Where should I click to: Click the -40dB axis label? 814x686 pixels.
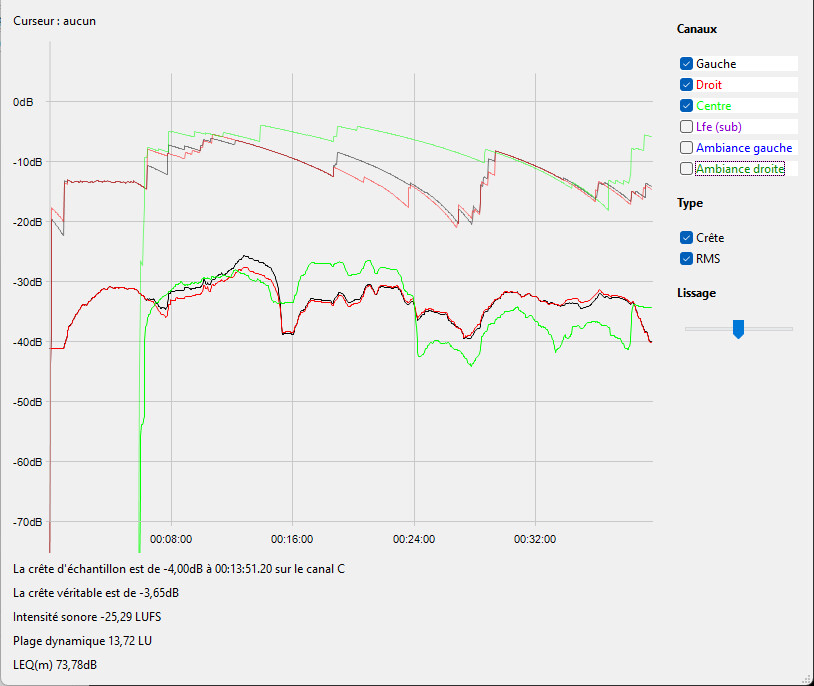click(28, 342)
